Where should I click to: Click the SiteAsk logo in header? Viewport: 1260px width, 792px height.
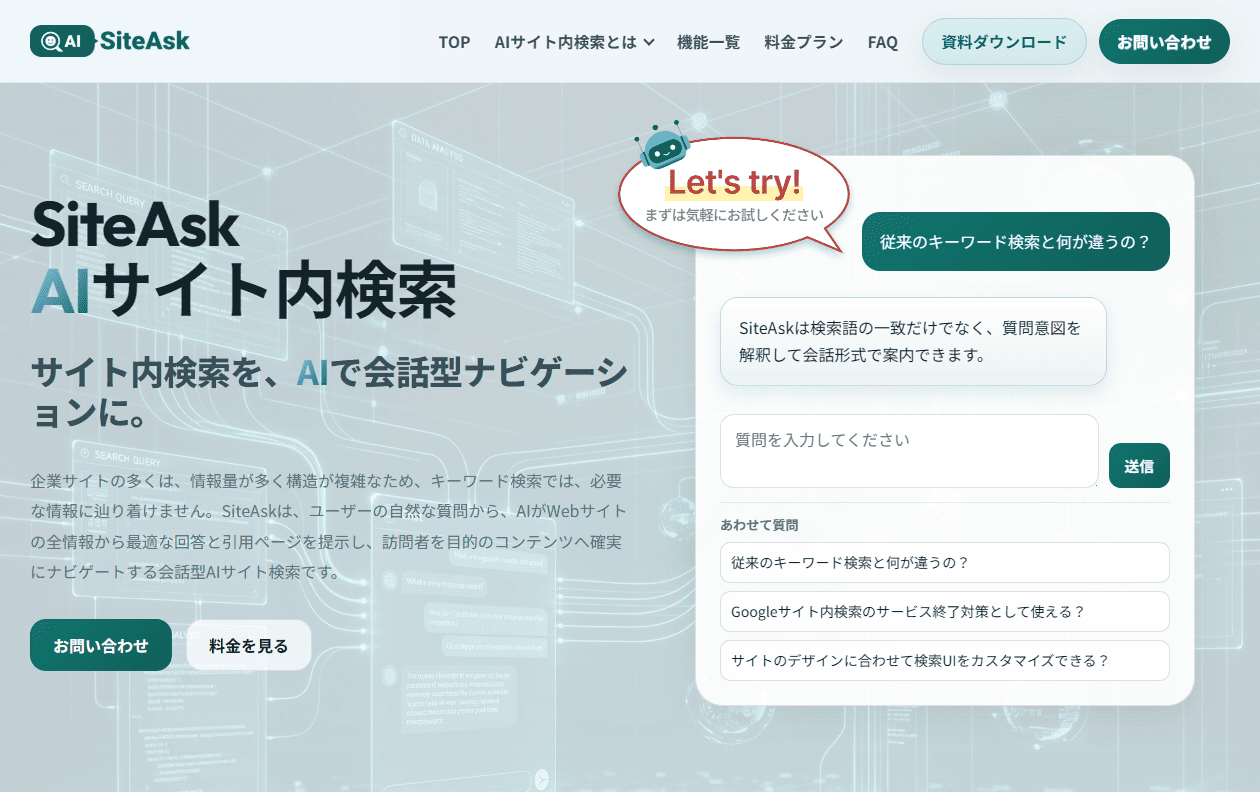point(110,41)
